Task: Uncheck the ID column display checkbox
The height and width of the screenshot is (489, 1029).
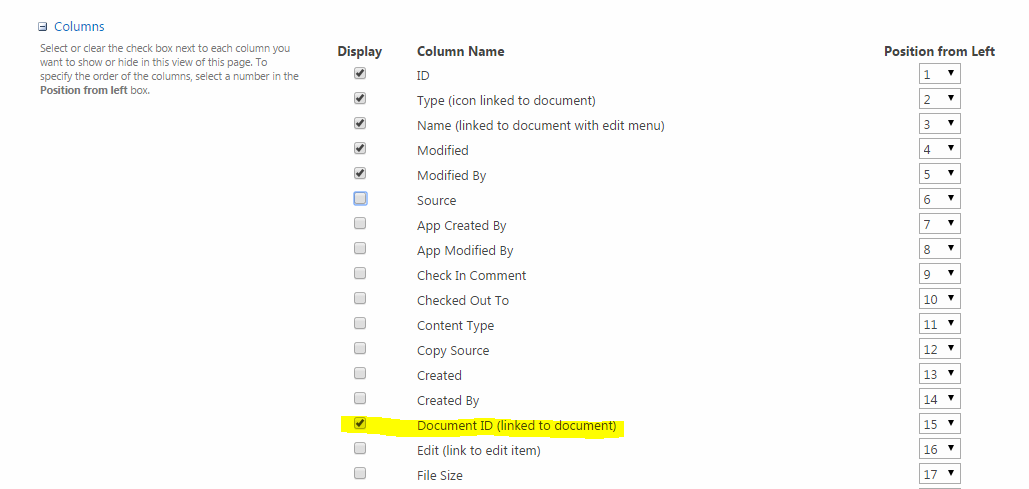Action: coord(360,74)
